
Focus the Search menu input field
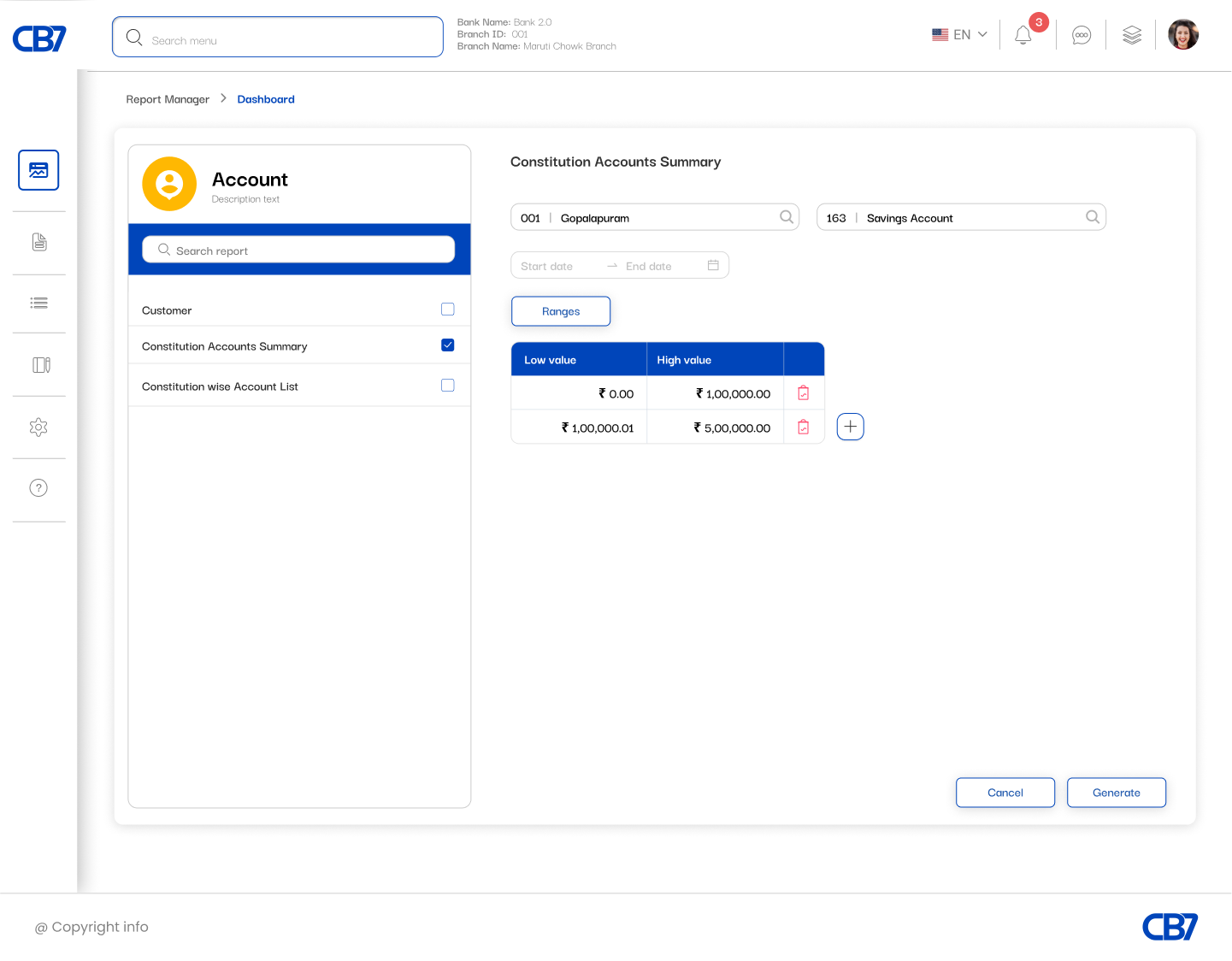coord(278,37)
